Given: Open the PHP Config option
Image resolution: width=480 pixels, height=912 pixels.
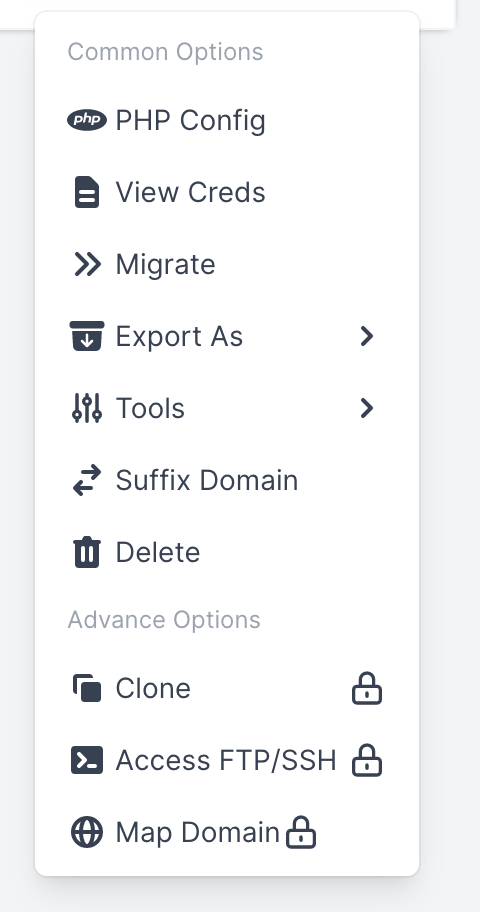Looking at the screenshot, I should pos(226,120).
